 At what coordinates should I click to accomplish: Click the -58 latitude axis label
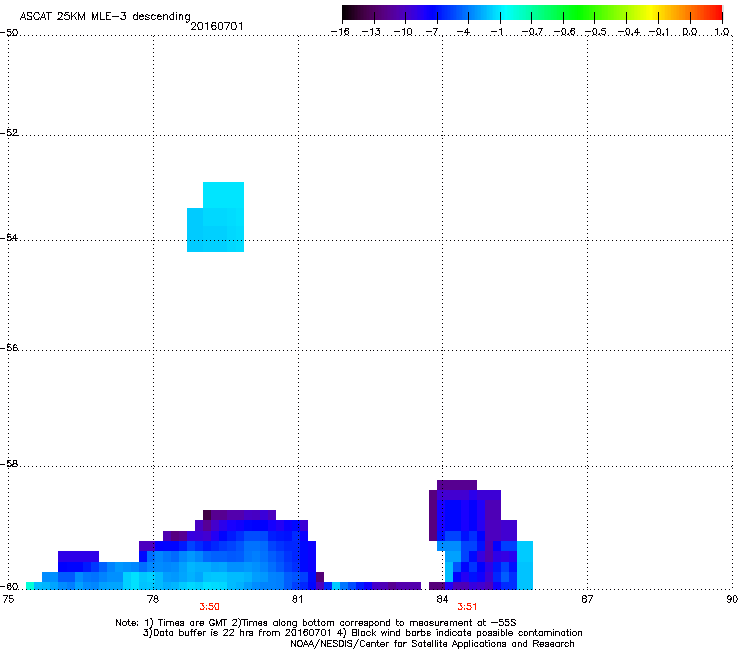coord(9,464)
